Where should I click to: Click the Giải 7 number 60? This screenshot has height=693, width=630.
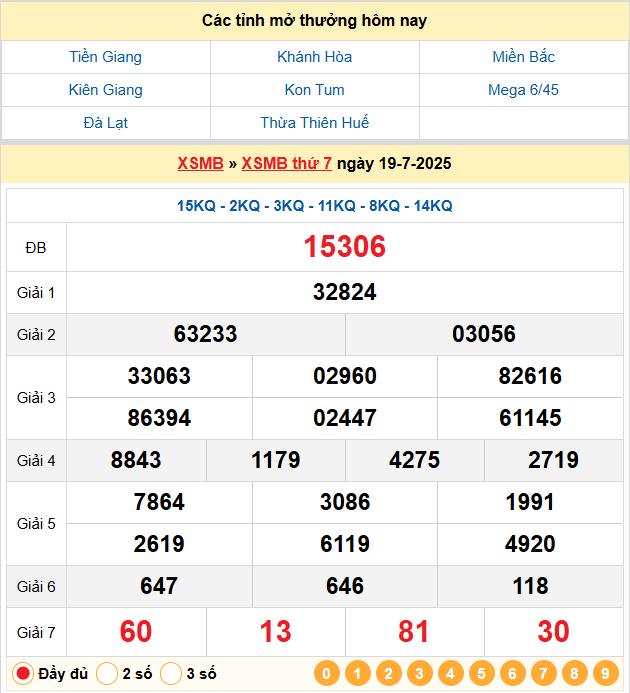(x=136, y=632)
